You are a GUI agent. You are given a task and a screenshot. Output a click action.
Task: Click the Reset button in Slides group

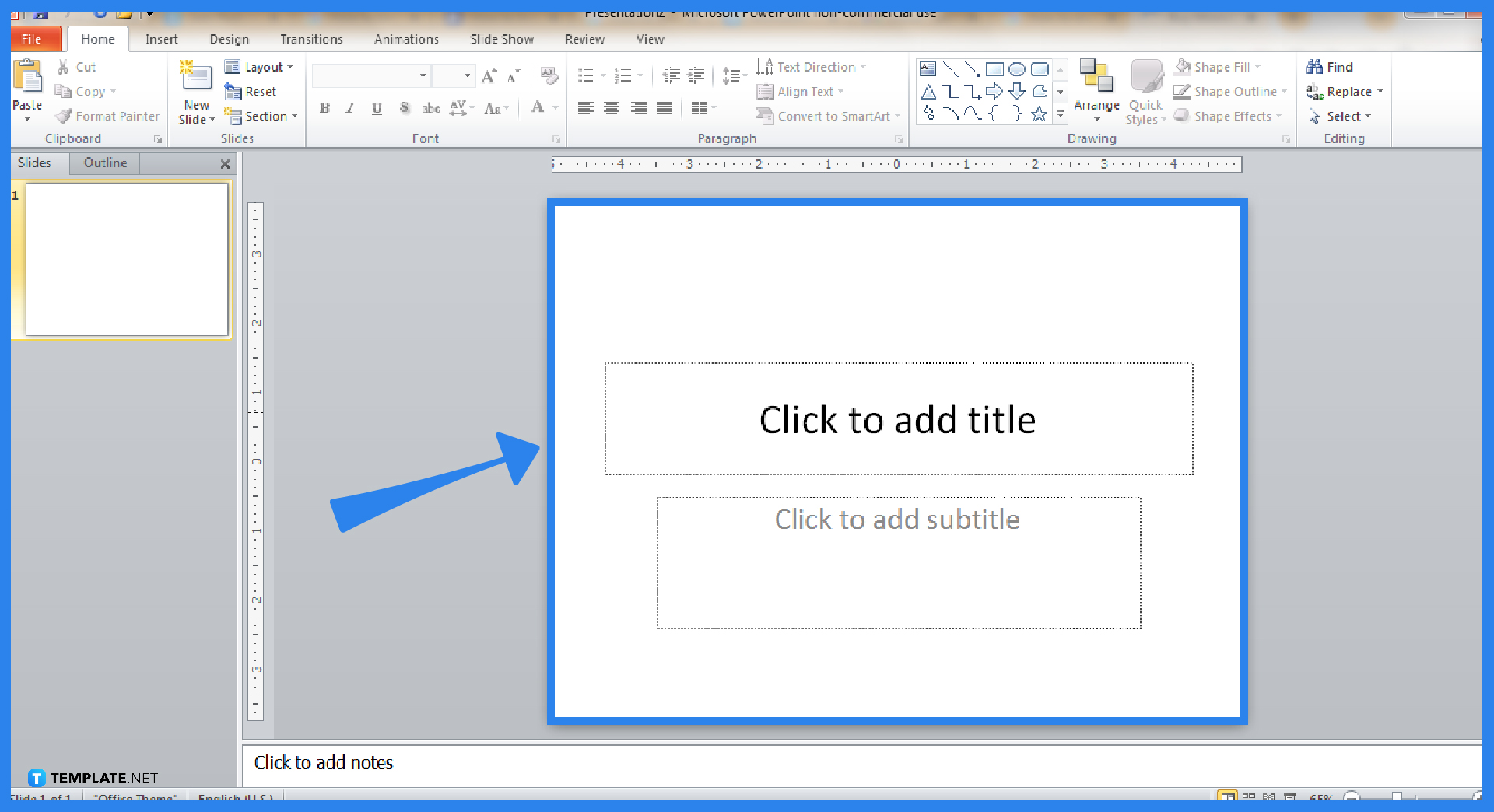[x=251, y=91]
